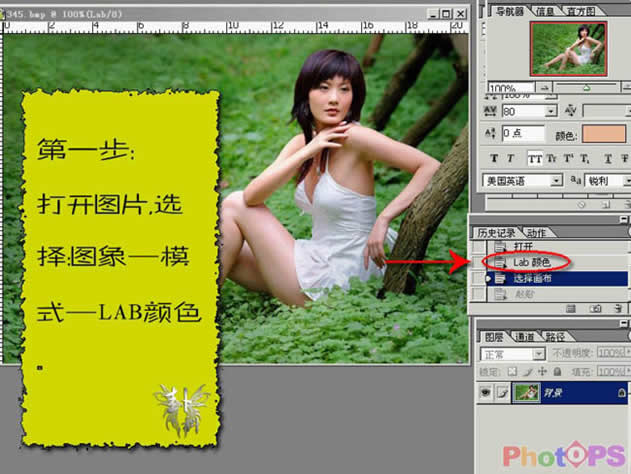Image resolution: width=631 pixels, height=474 pixels.
Task: Toggle superscript text style
Action: [x=568, y=159]
